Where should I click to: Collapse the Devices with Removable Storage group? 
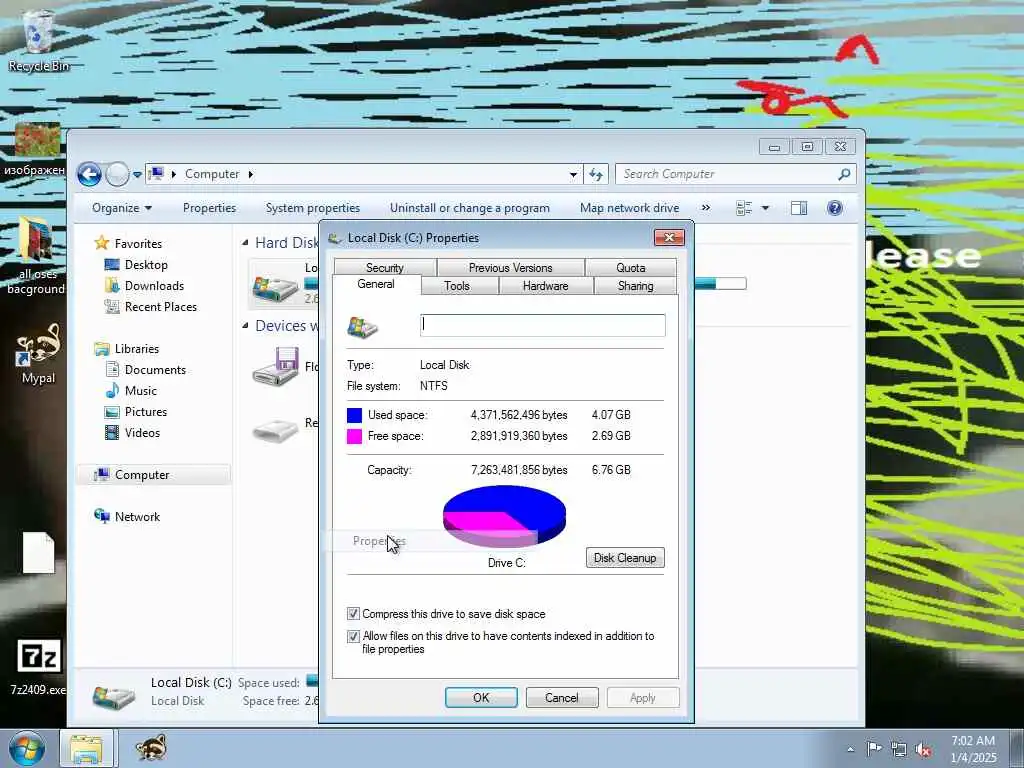click(245, 325)
